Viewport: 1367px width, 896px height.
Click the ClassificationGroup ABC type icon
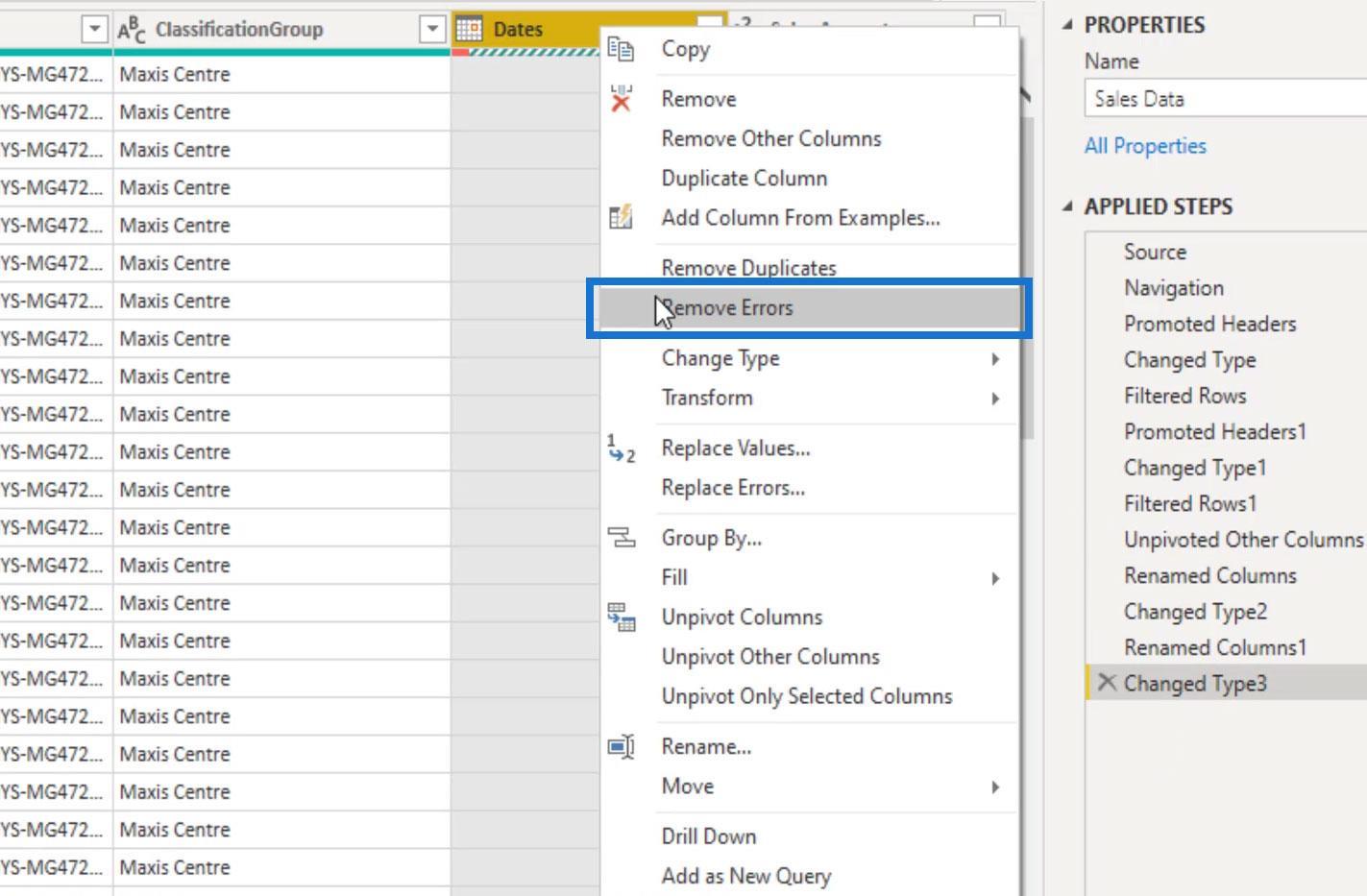point(132,30)
